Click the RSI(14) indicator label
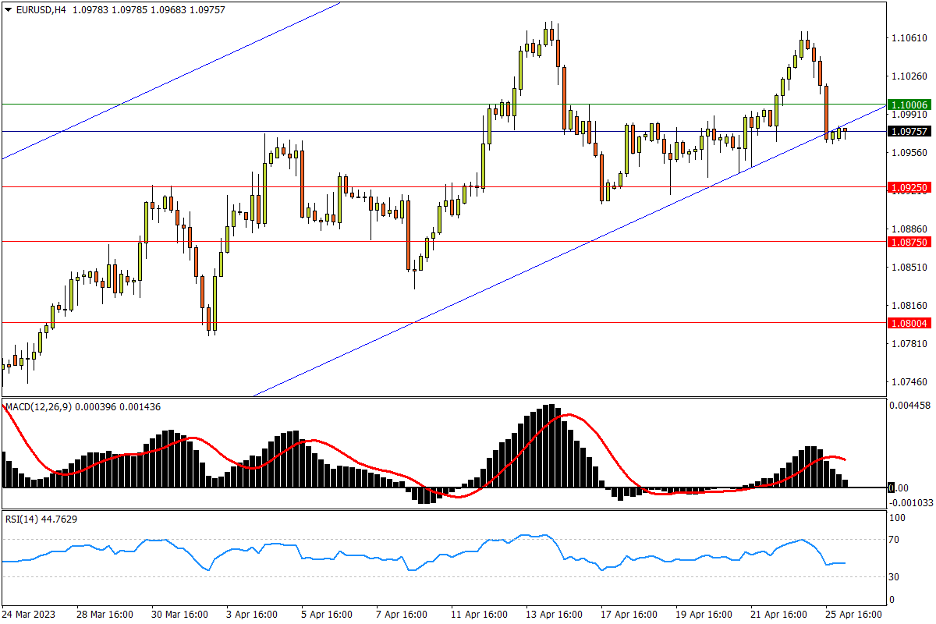 22,519
